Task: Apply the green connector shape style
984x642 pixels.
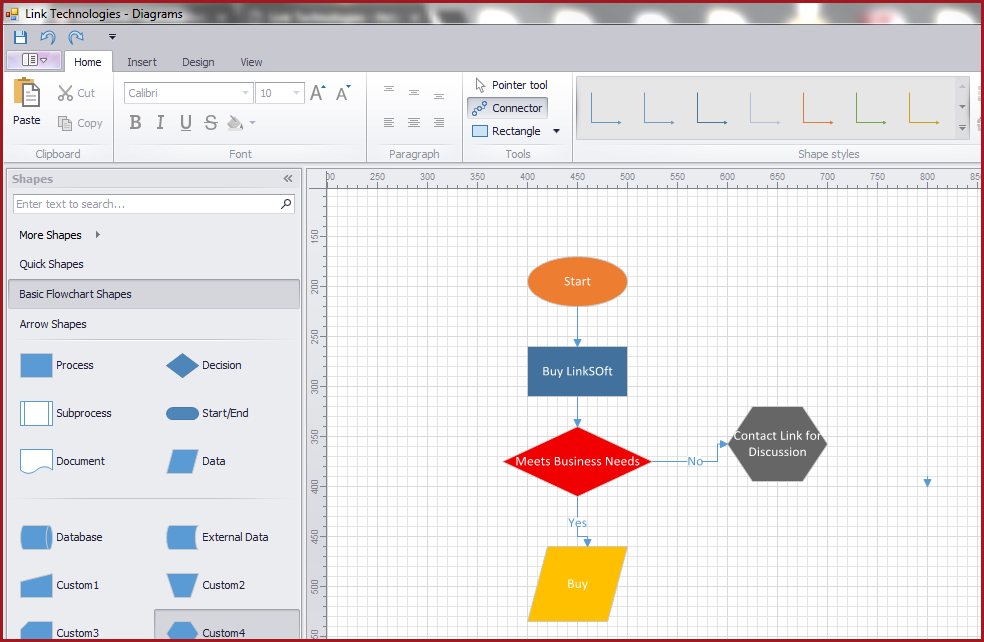Action: [x=870, y=108]
